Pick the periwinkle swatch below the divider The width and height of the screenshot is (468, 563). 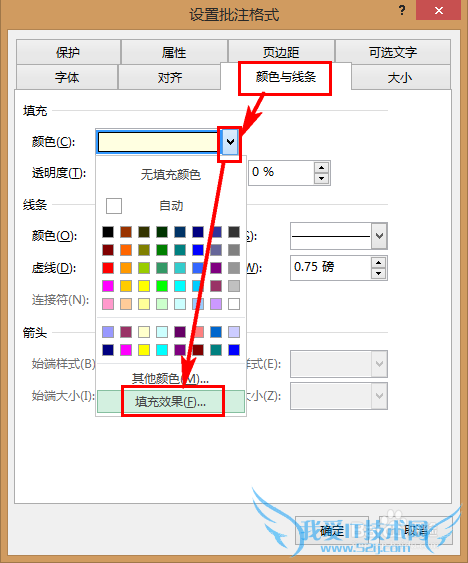108,332
